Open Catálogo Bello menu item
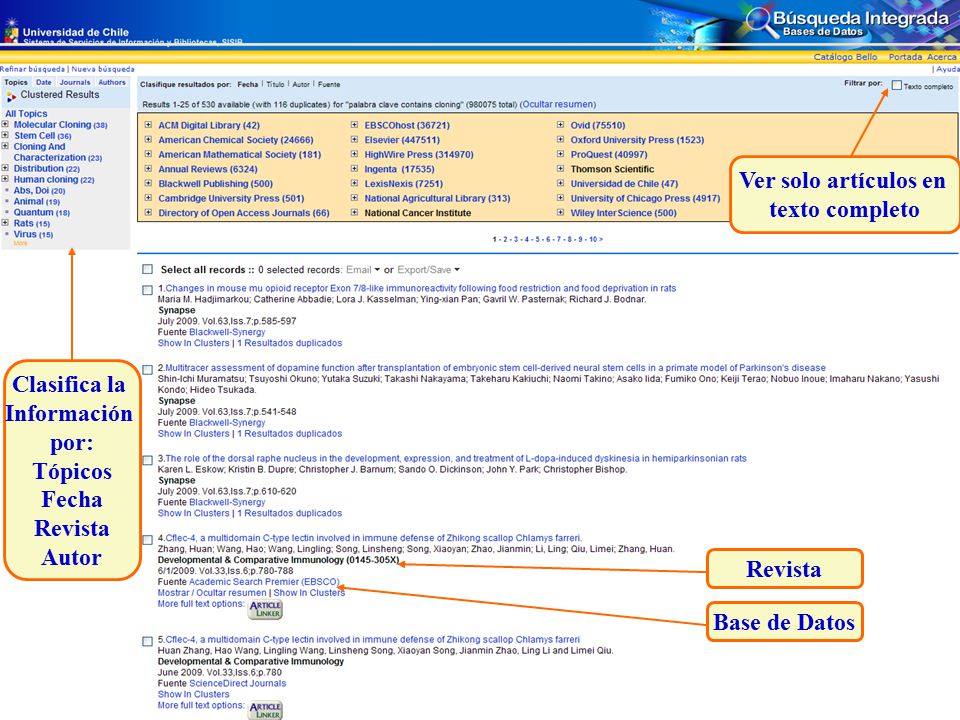This screenshot has height=720, width=960. pyautogui.click(x=845, y=57)
